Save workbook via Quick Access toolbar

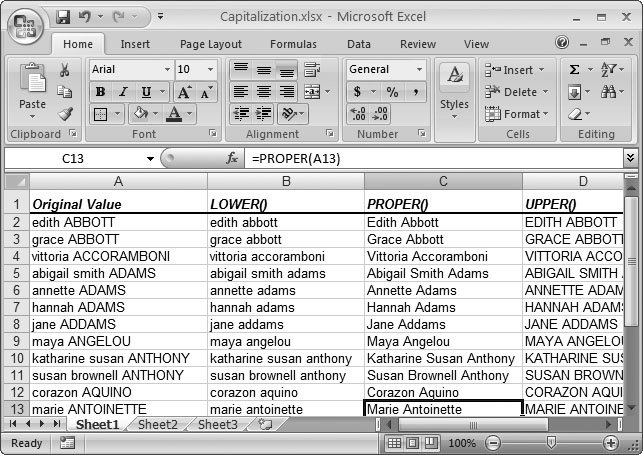click(63, 17)
